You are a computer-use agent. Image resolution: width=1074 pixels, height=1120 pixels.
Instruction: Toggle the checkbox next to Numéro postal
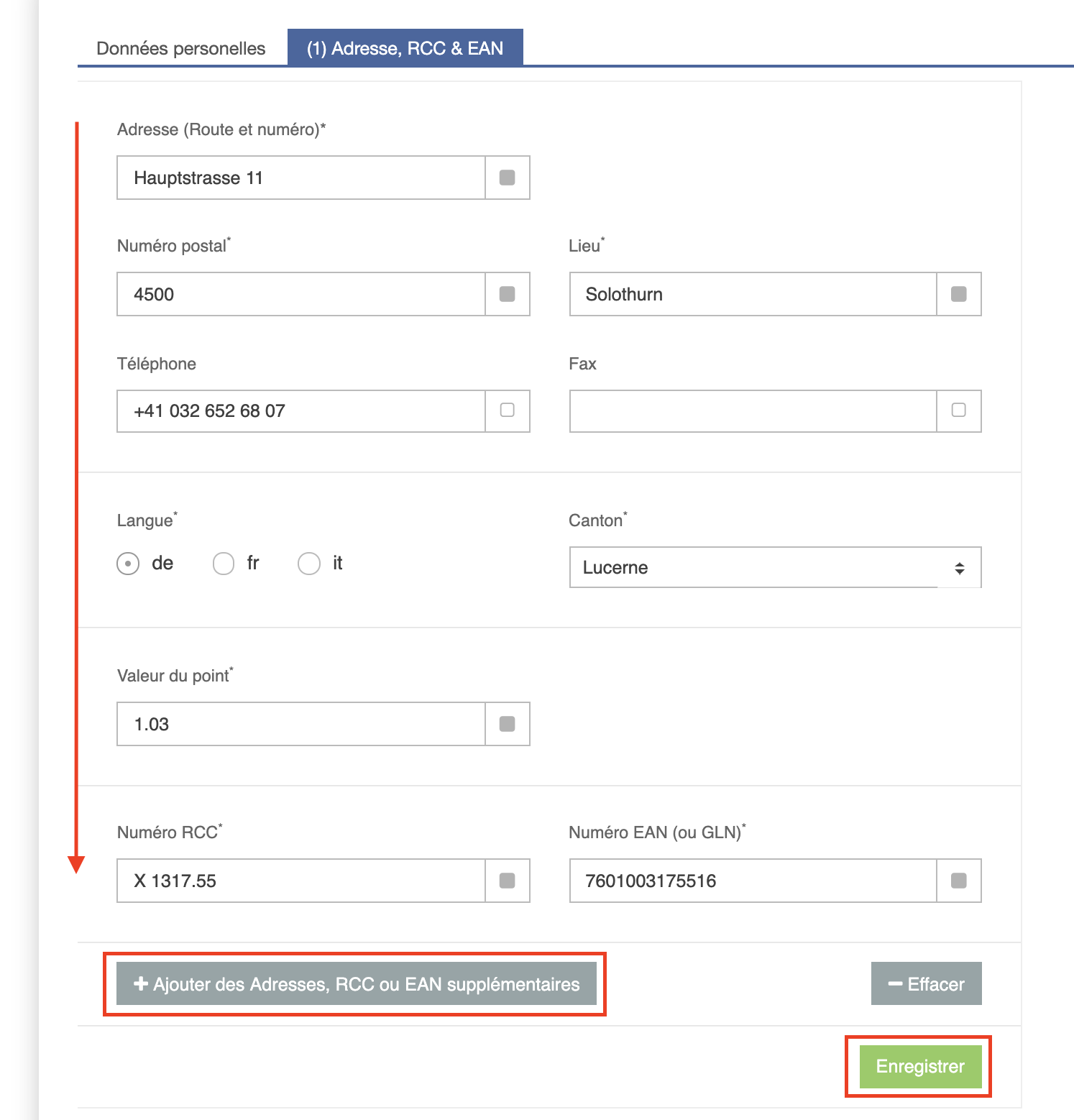click(507, 294)
